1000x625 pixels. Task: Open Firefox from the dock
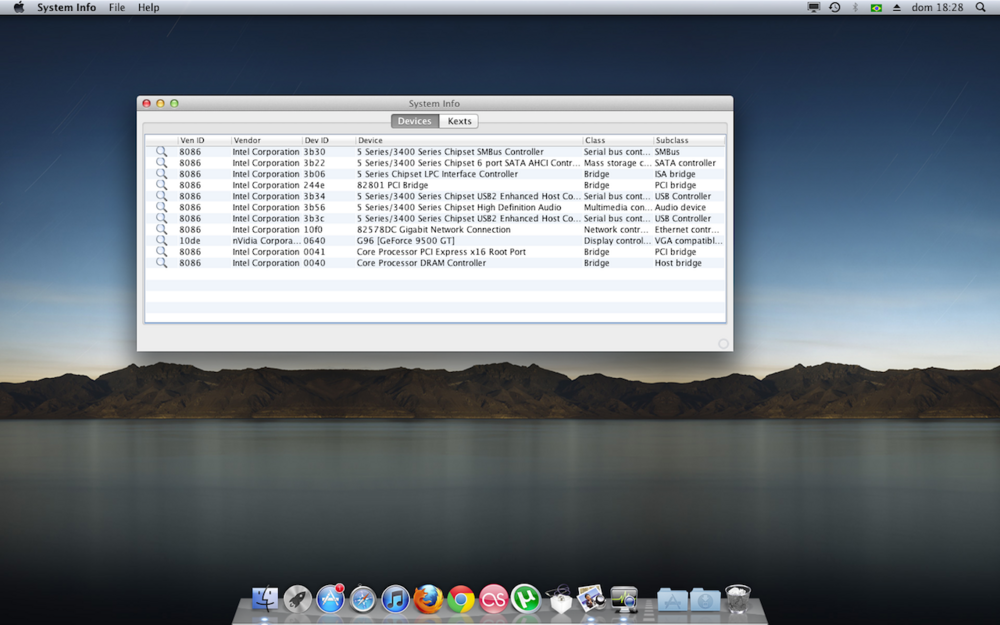point(428,599)
